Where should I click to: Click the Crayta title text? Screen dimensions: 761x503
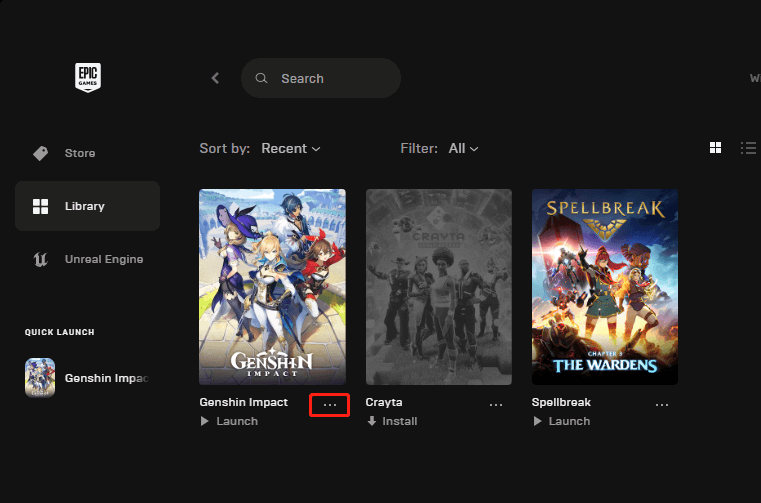[x=384, y=402]
